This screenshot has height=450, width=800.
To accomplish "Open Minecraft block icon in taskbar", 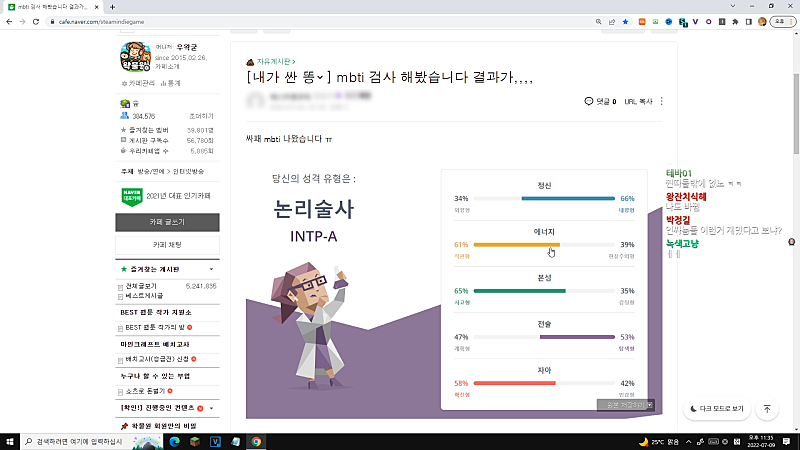I will point(195,441).
